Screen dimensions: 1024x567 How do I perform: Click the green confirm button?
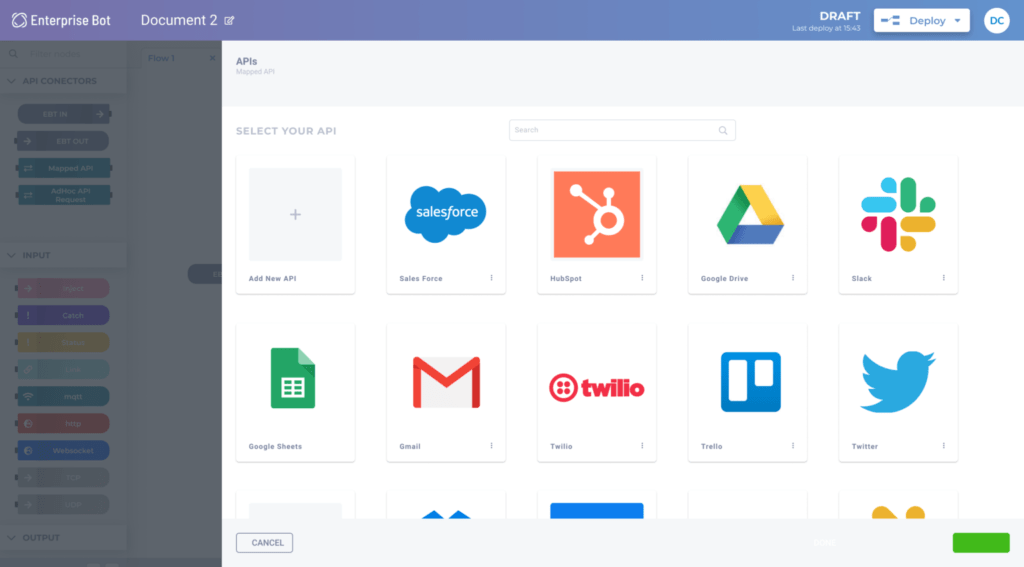[981, 543]
